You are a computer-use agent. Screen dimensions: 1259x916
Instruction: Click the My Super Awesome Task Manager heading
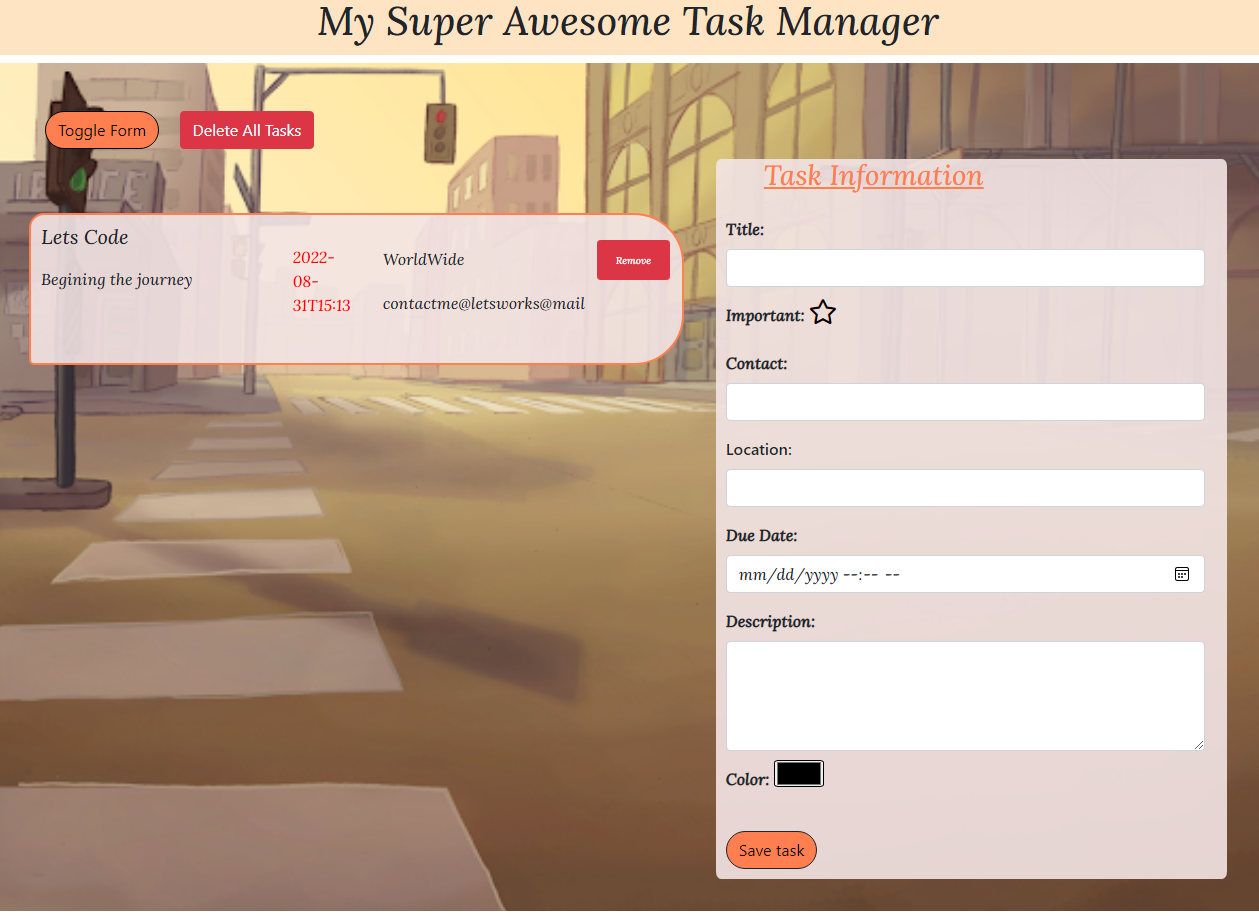point(628,22)
